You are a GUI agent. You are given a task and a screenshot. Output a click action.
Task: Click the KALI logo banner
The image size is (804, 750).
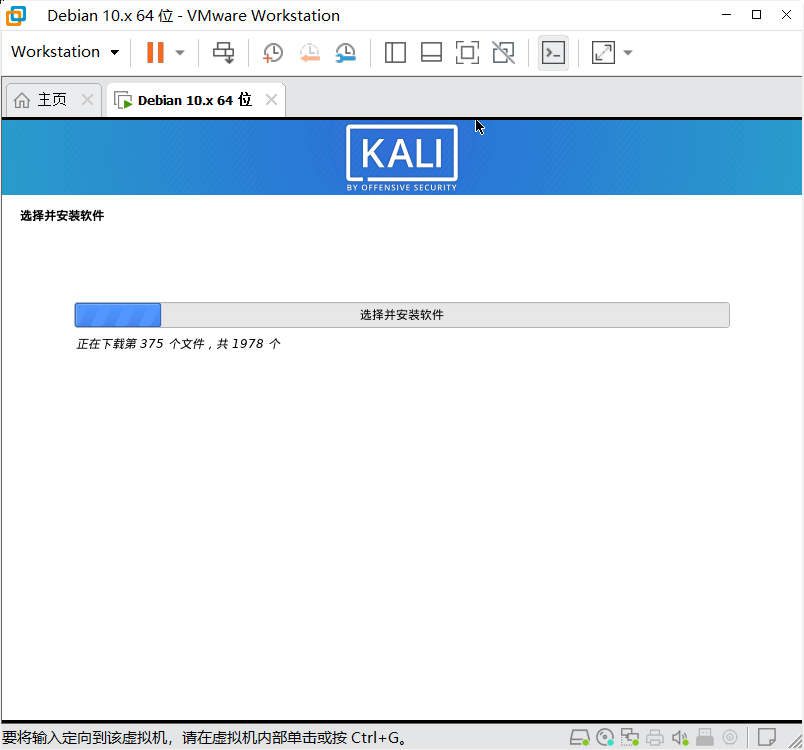[401, 158]
